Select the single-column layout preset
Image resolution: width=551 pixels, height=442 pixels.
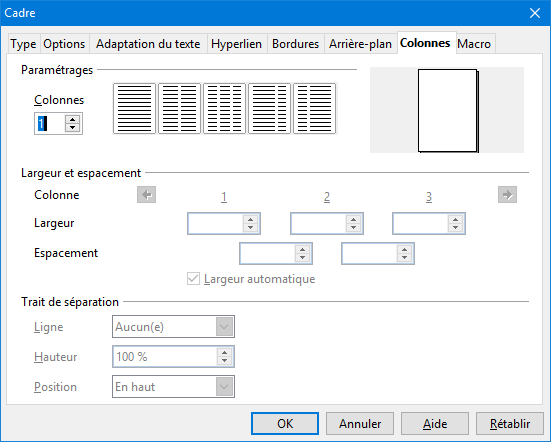coord(134,109)
